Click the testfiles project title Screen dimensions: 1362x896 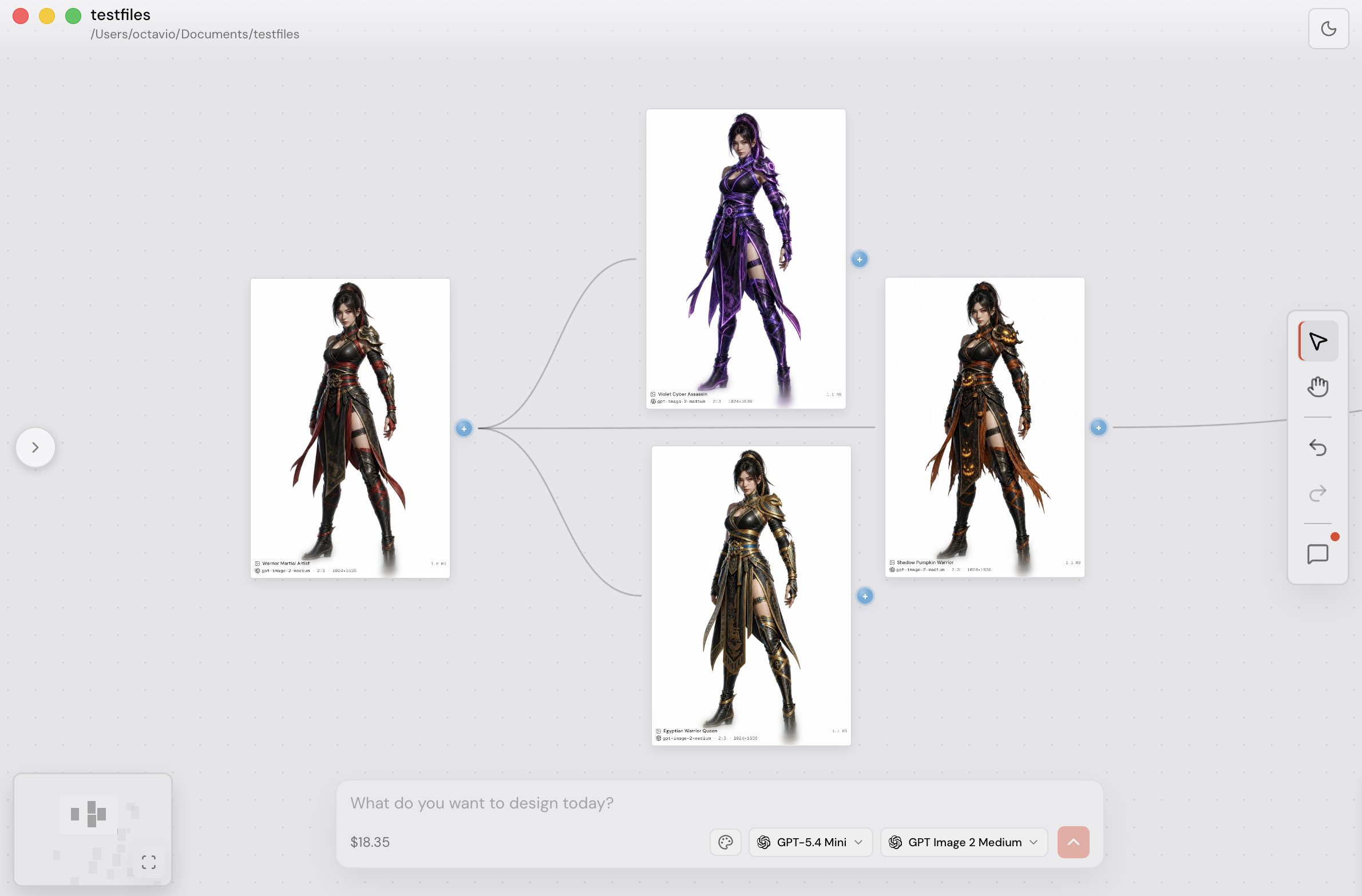(x=121, y=15)
